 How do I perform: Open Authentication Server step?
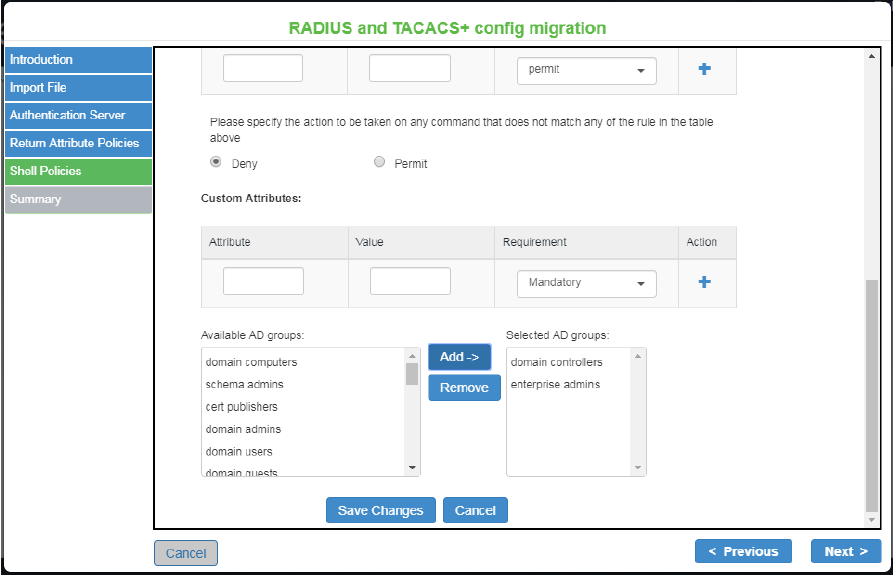pos(79,116)
